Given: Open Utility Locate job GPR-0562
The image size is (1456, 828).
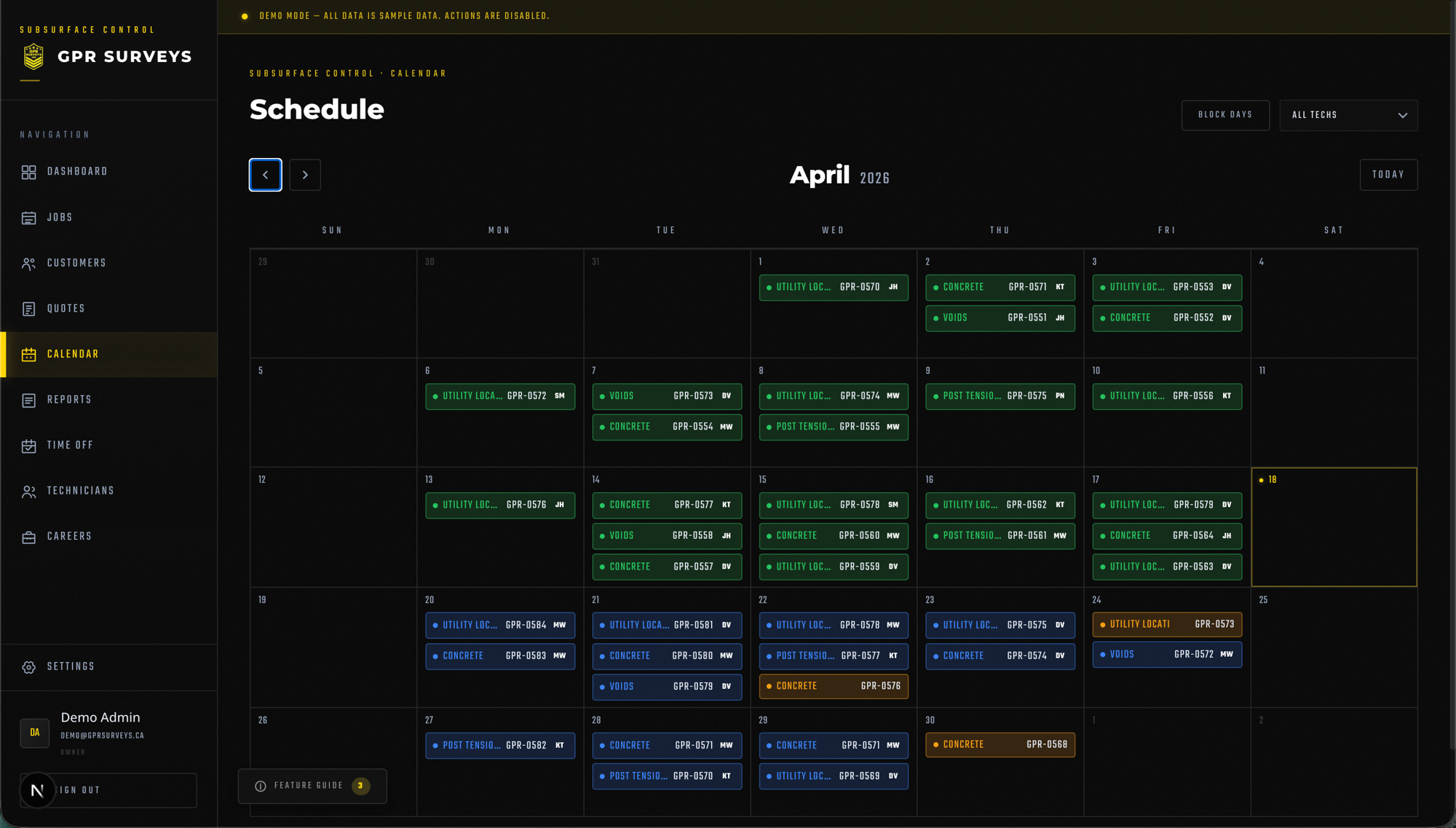Looking at the screenshot, I should click(1000, 505).
